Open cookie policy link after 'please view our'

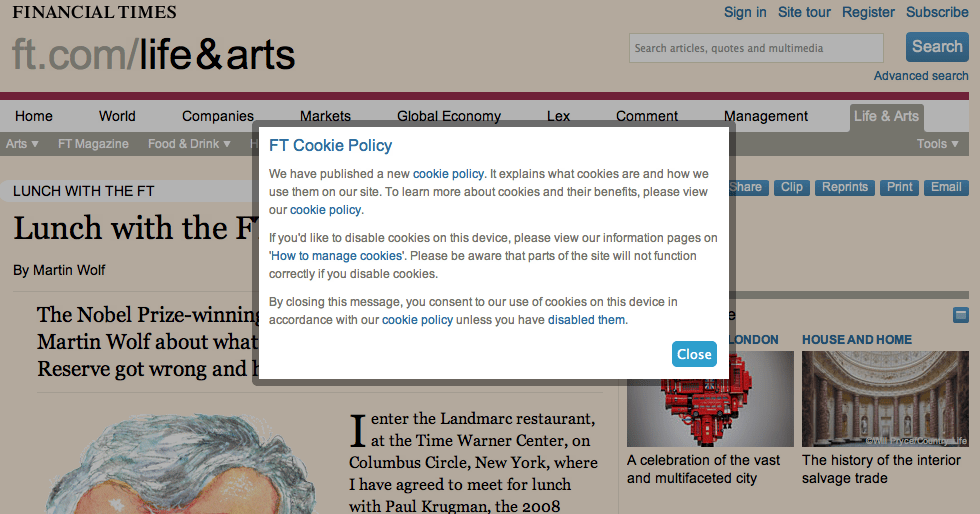[325, 210]
